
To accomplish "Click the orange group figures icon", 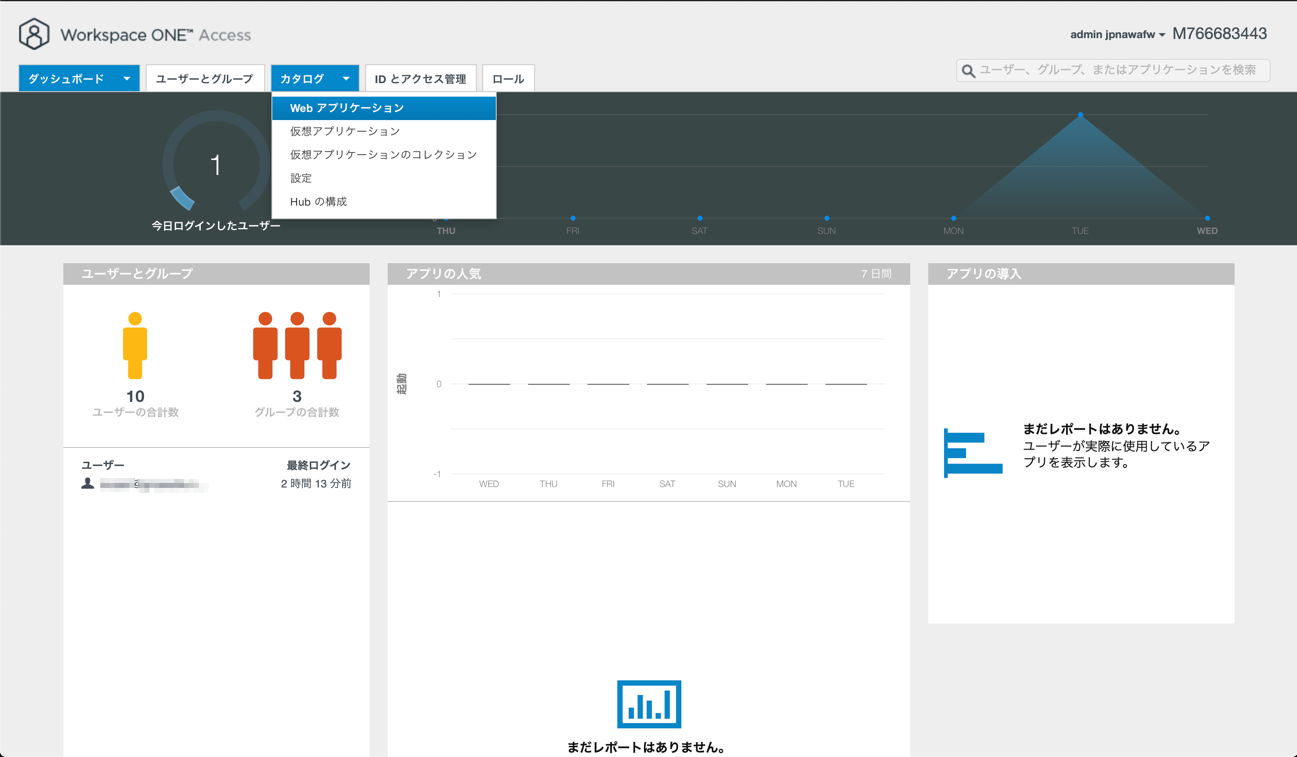I will [297, 345].
